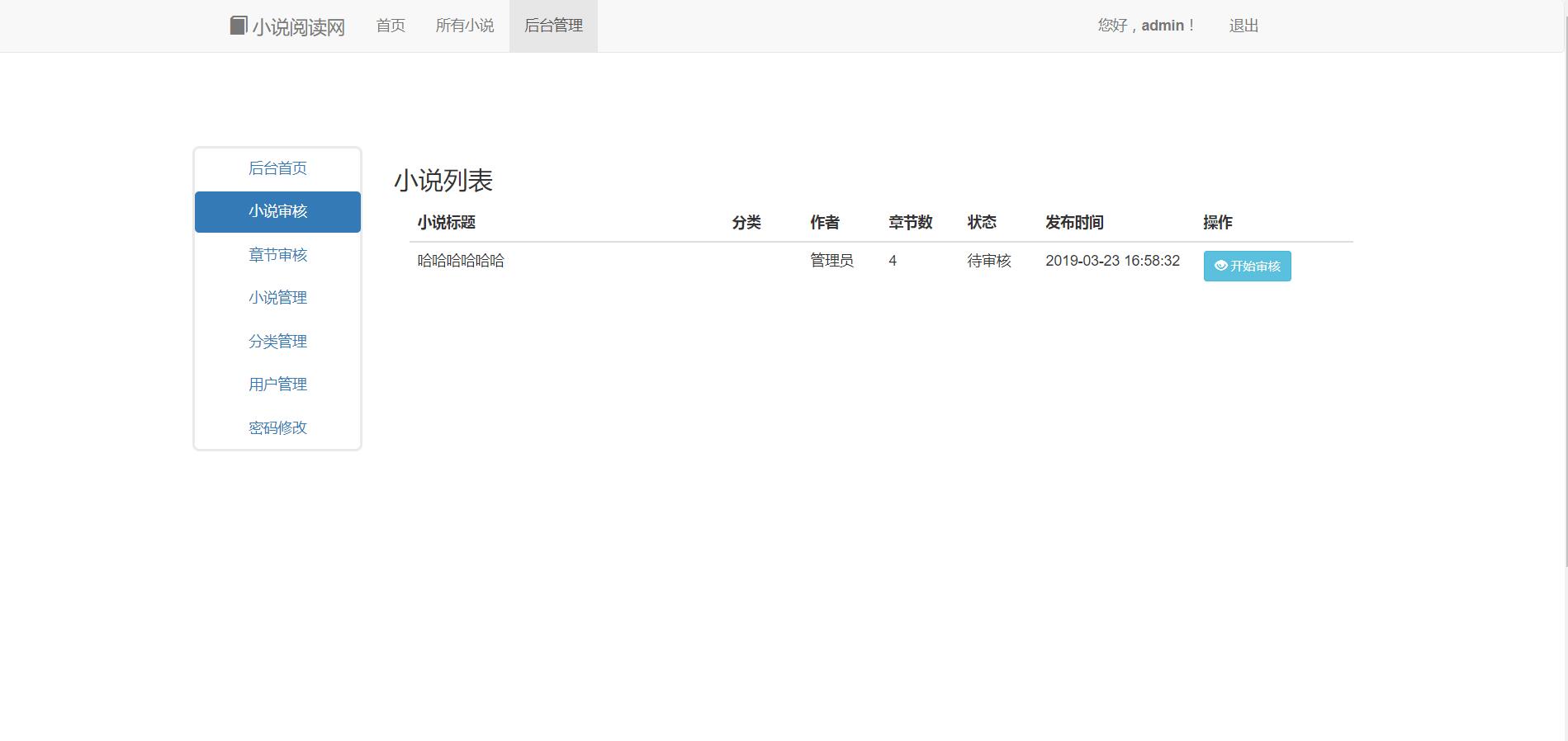Click the admin username greeting
Viewport: 1568px width, 741px height.
click(x=1146, y=26)
